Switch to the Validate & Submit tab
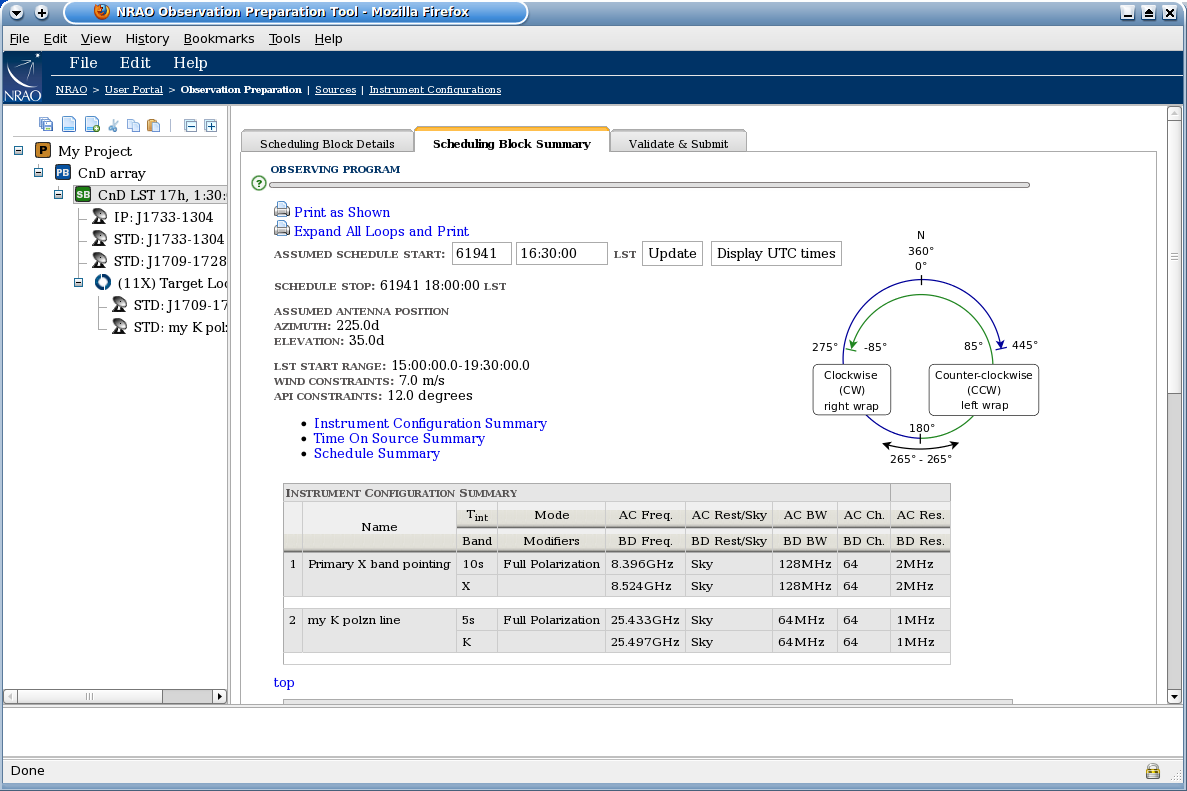 [678, 142]
